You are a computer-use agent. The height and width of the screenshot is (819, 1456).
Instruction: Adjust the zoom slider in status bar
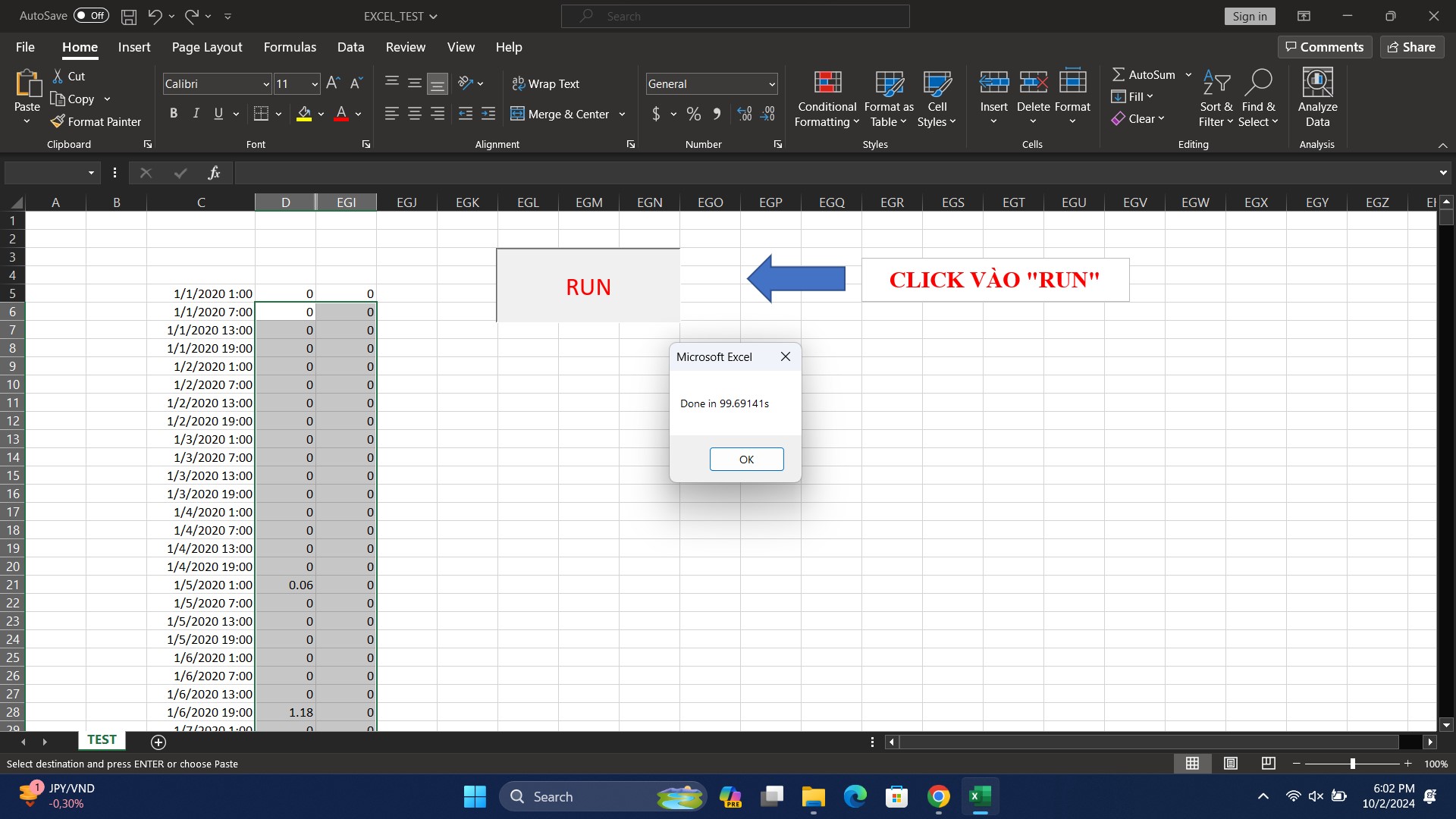click(1352, 764)
